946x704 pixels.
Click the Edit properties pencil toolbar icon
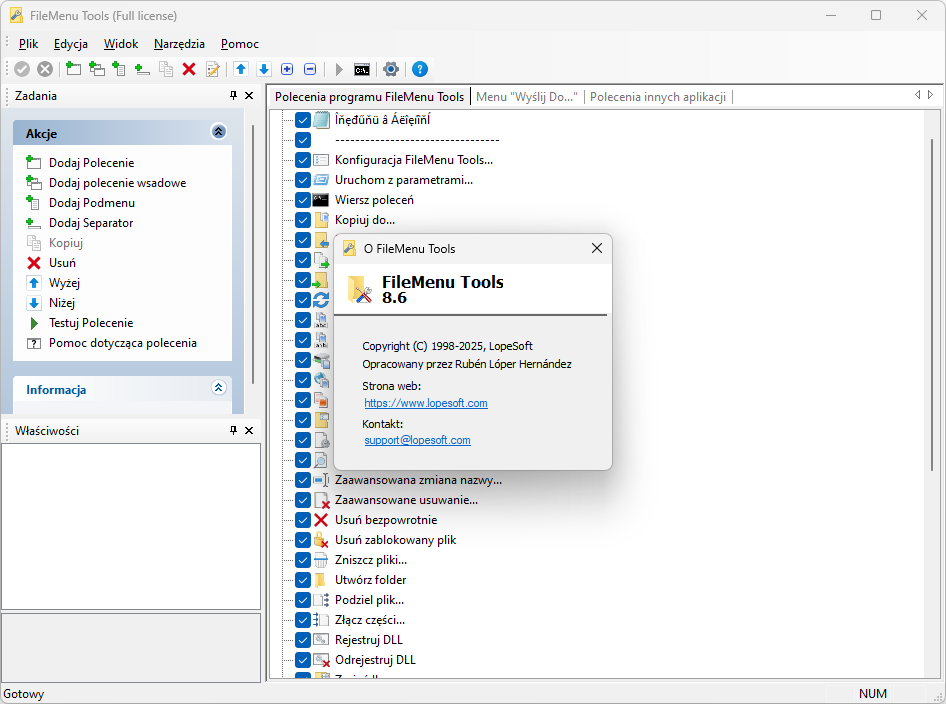(212, 69)
